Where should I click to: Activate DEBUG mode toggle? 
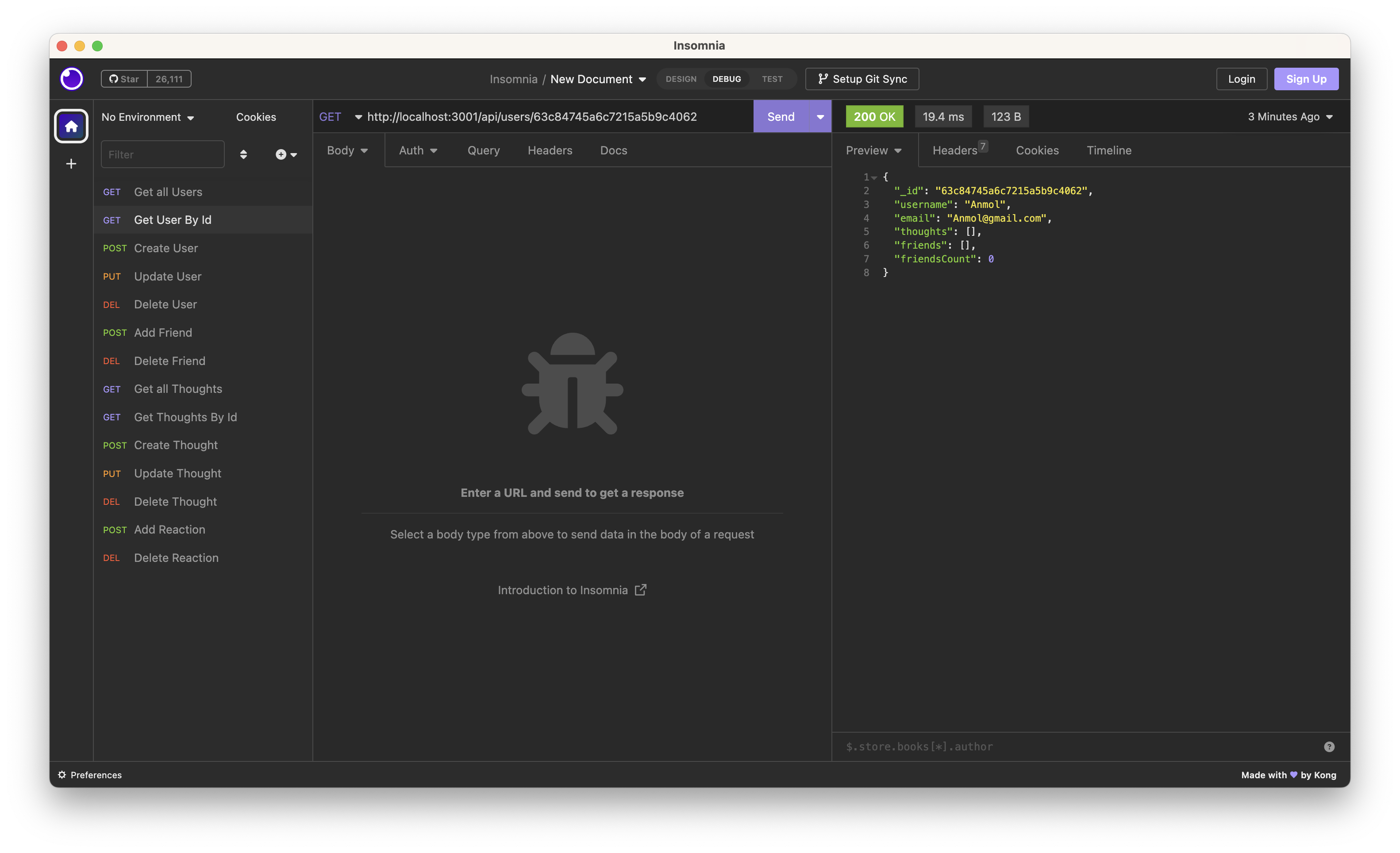727,79
